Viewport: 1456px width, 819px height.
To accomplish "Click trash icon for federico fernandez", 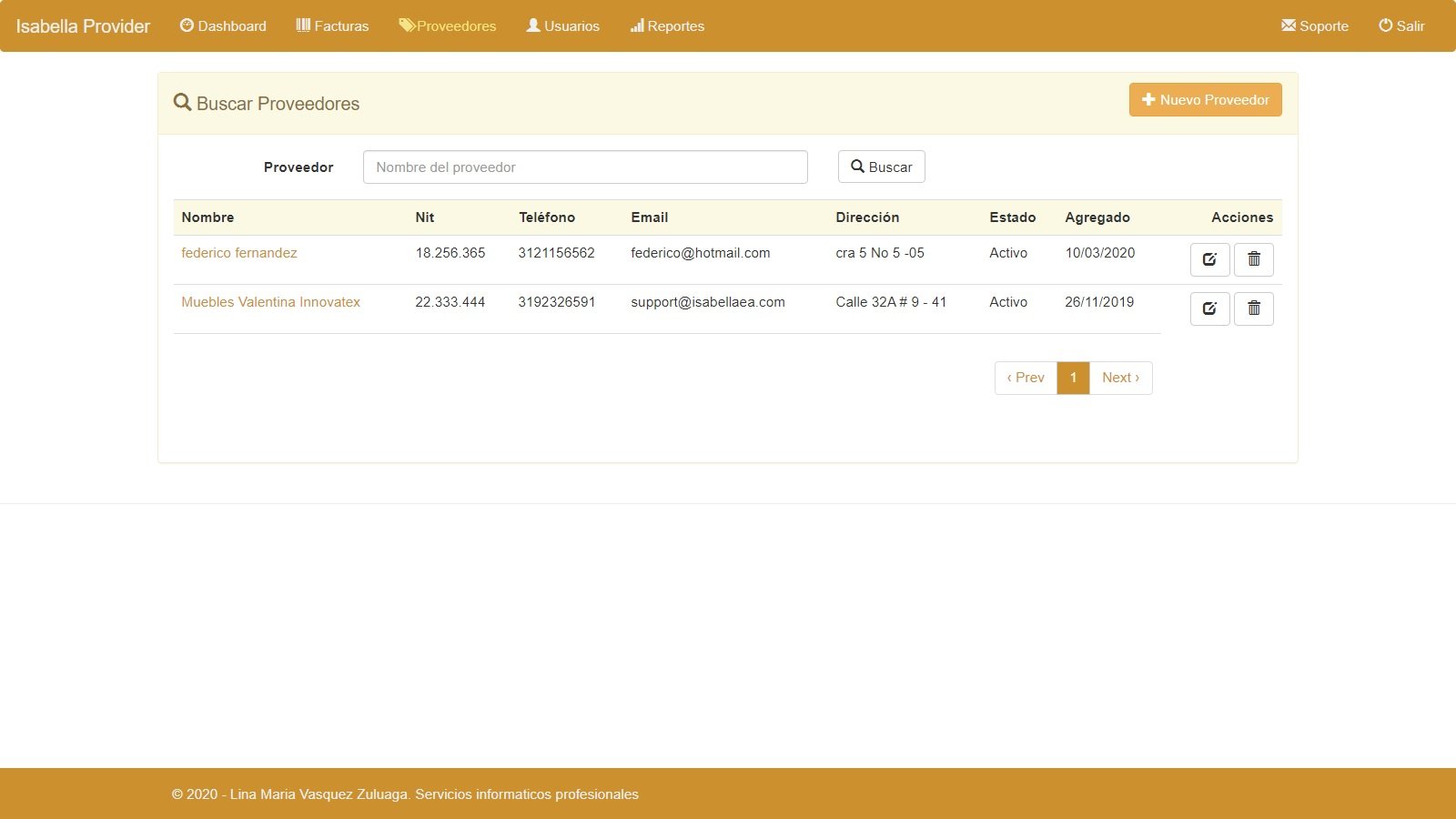I will coord(1253,259).
